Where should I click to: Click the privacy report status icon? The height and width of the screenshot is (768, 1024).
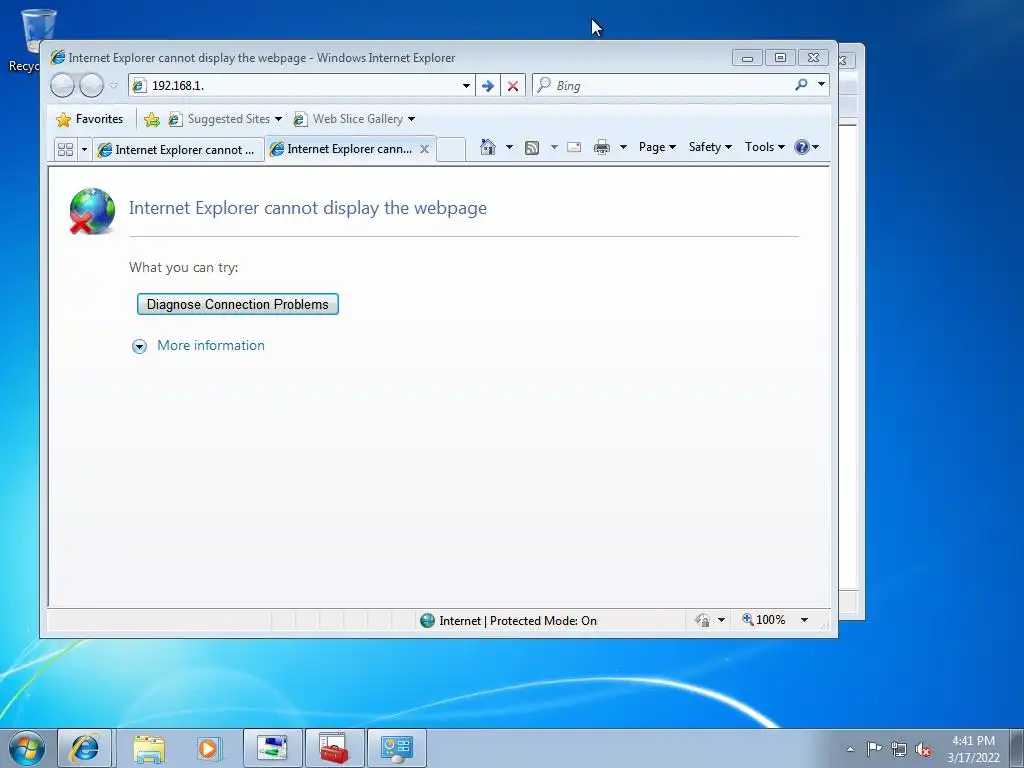tap(703, 620)
